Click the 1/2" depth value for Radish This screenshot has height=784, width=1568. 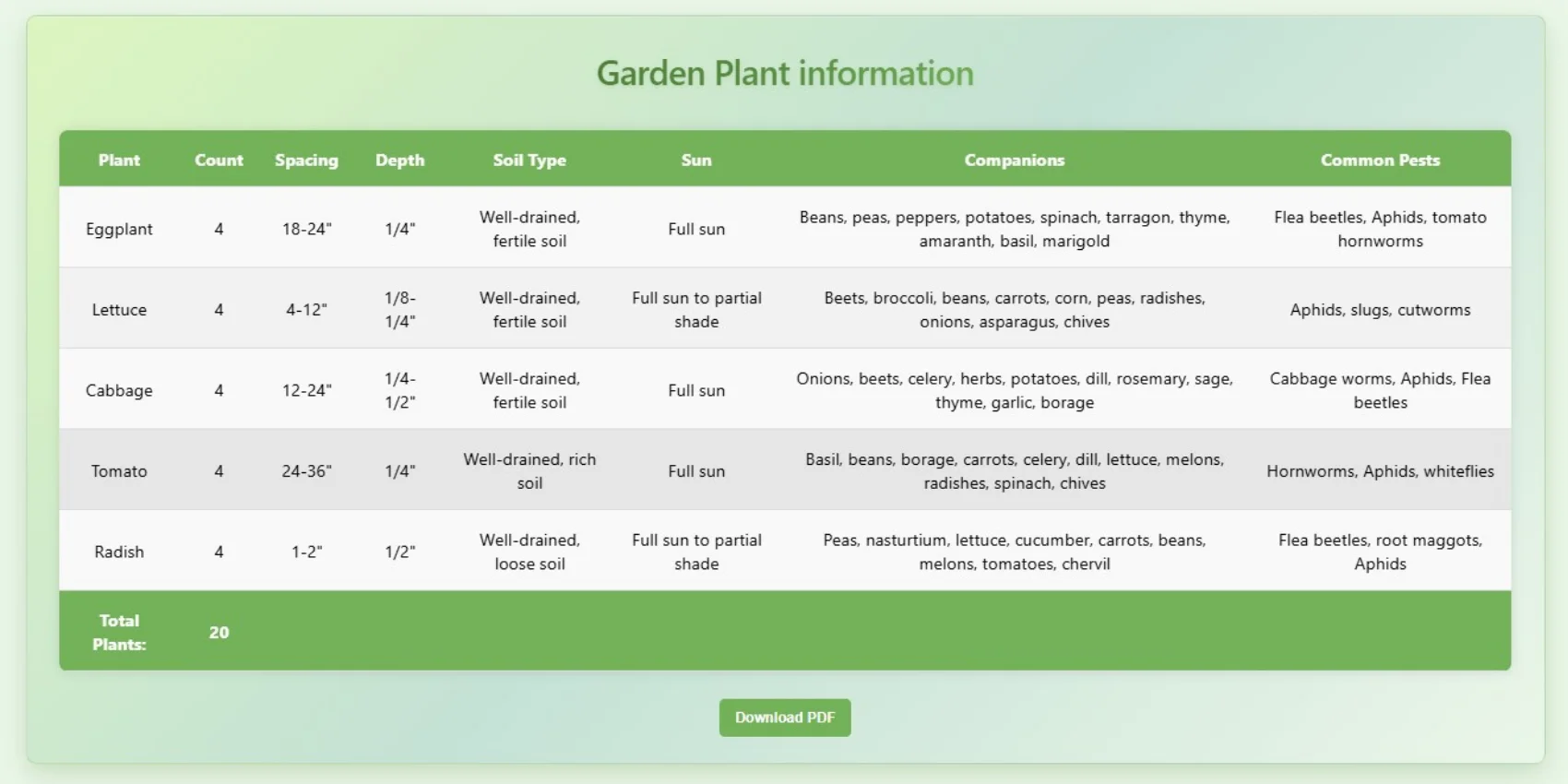coord(399,552)
